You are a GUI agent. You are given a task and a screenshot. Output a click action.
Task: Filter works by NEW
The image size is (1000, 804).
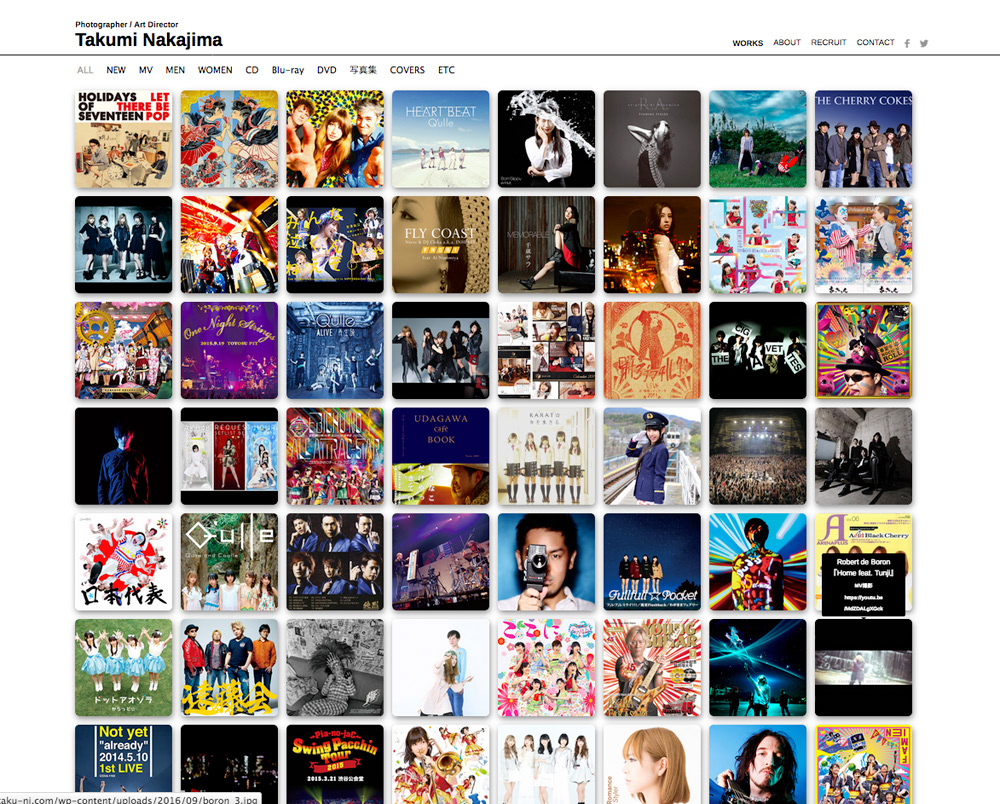(x=115, y=70)
